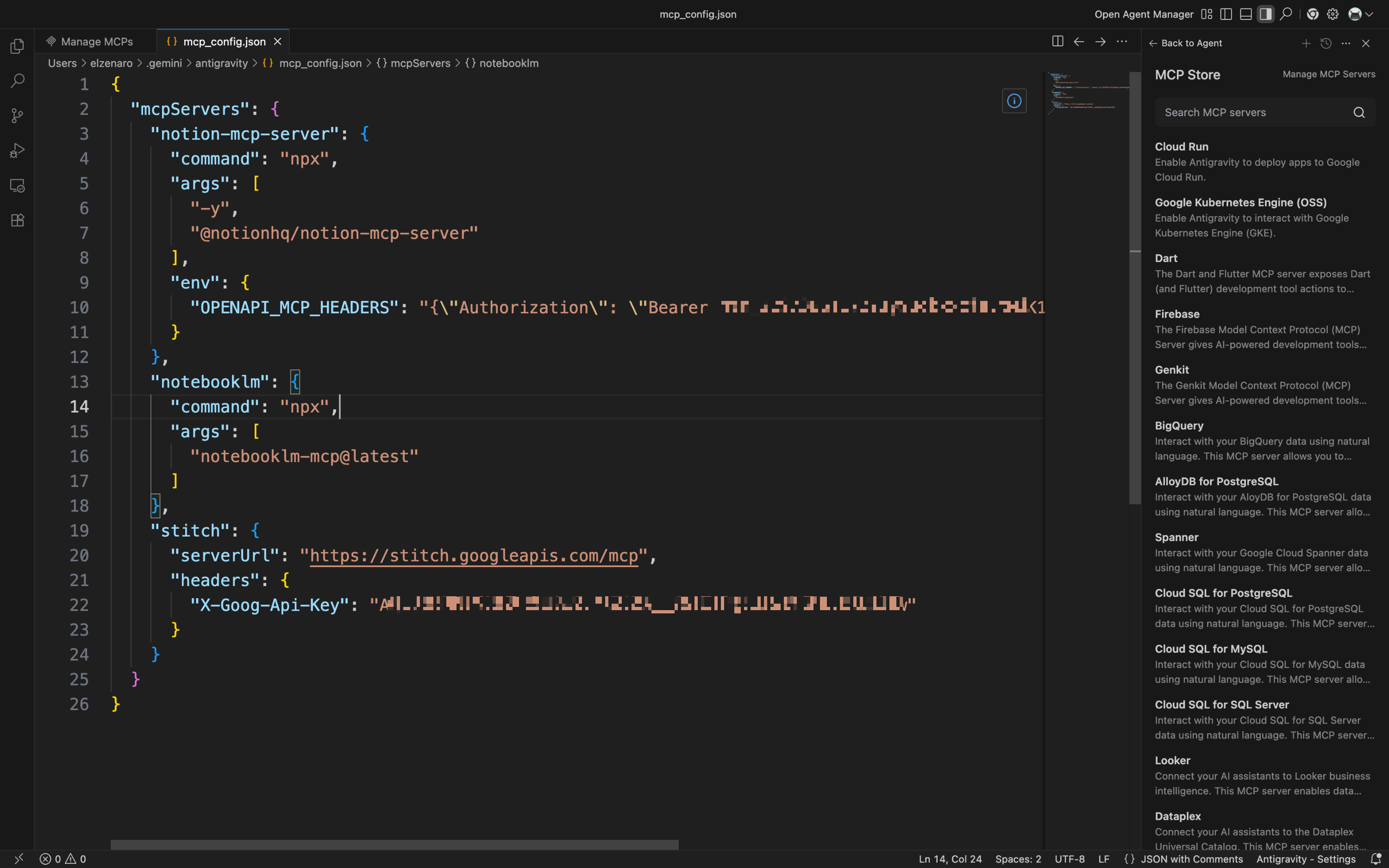Open conversation history clock icon
This screenshot has width=1389, height=868.
tap(1326, 43)
